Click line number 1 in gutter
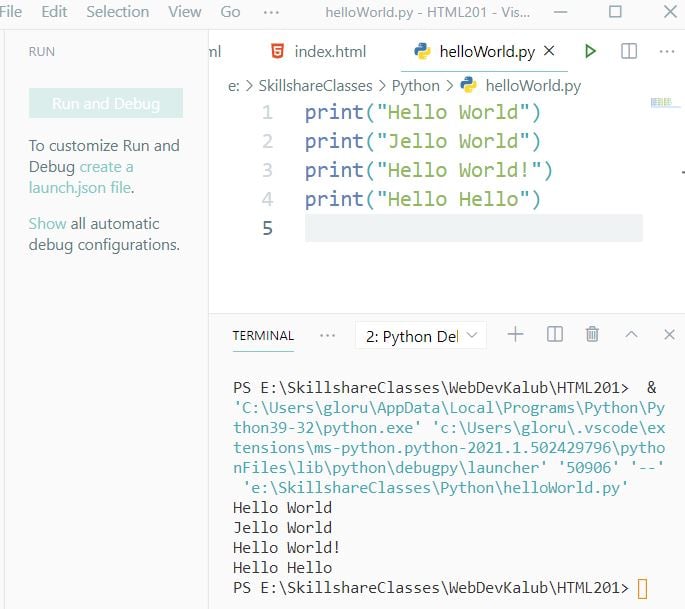The width and height of the screenshot is (685, 609). [x=267, y=112]
